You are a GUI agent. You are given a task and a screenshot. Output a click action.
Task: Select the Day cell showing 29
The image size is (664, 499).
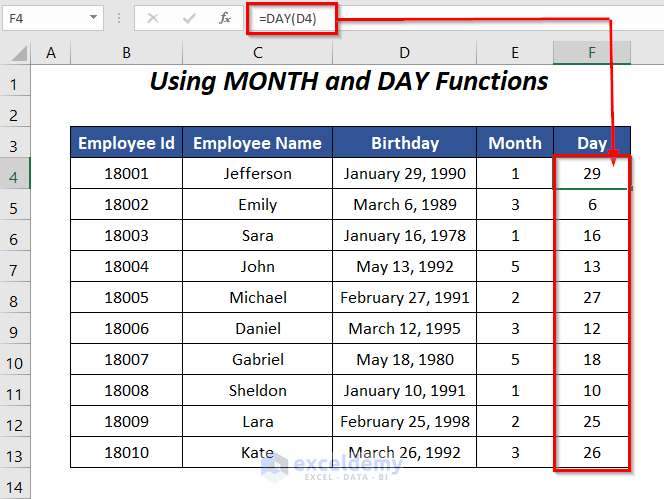coord(592,173)
